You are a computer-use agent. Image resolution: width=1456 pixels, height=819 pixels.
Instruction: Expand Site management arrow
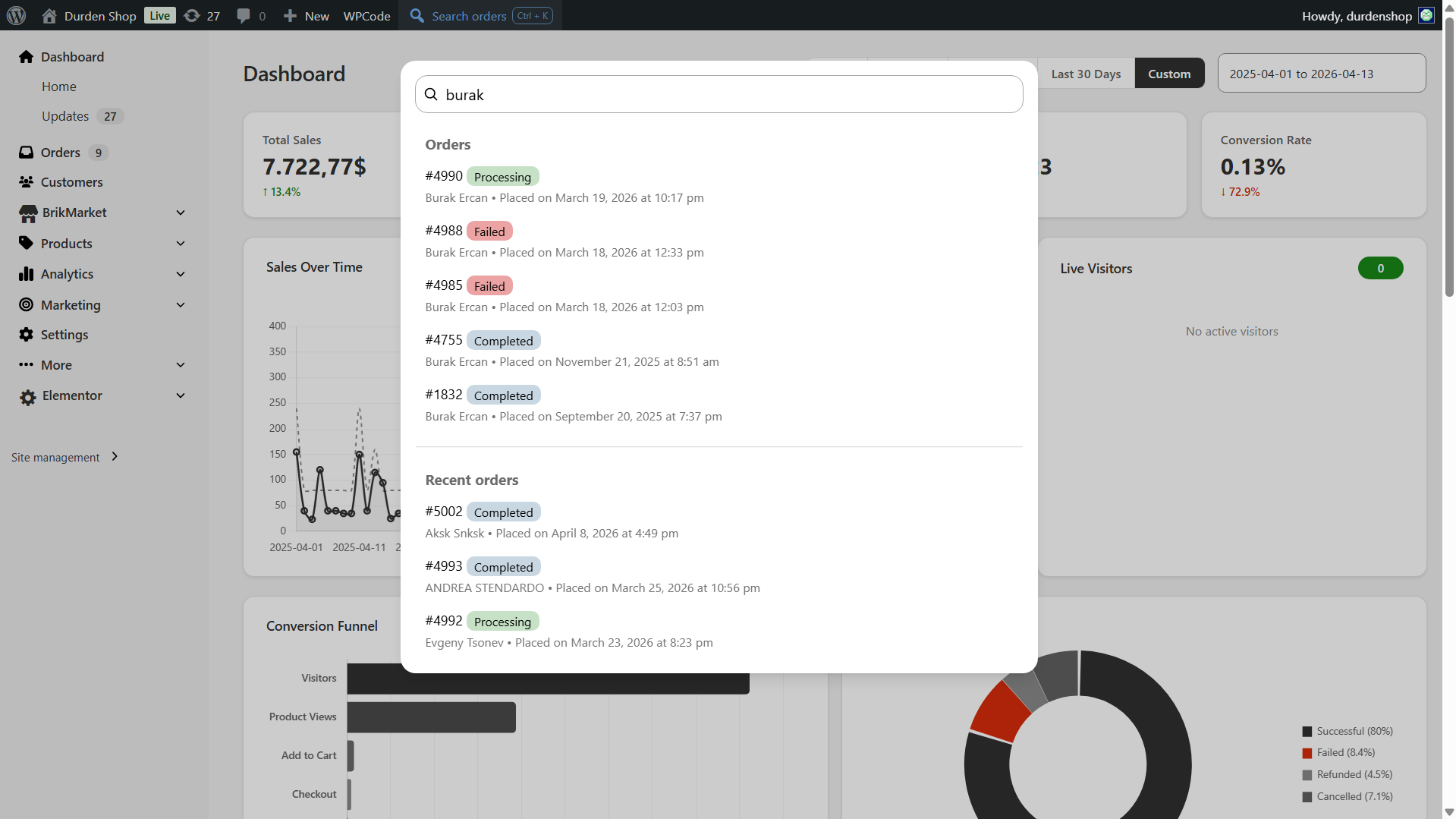115,457
